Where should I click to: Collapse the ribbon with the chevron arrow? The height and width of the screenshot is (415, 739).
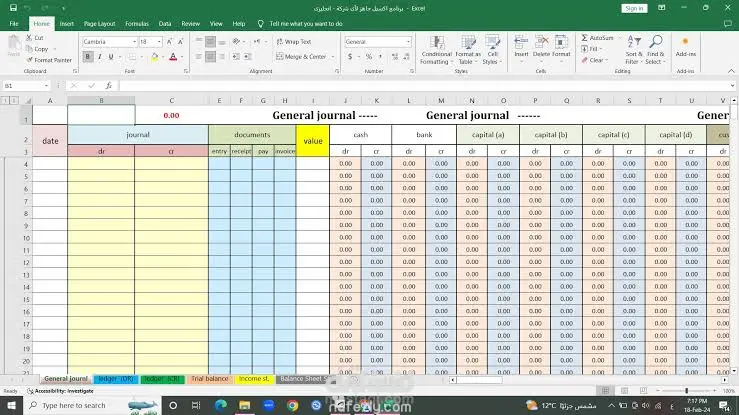pos(731,71)
